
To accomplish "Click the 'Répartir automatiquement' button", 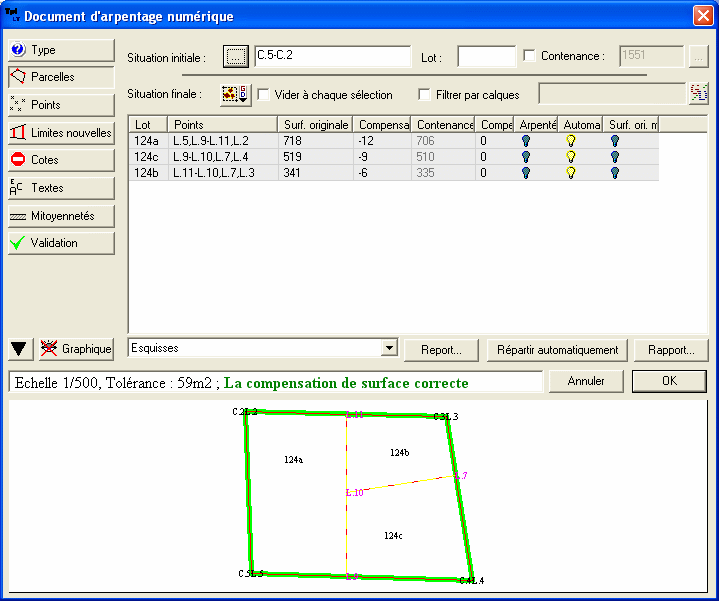I will [557, 350].
